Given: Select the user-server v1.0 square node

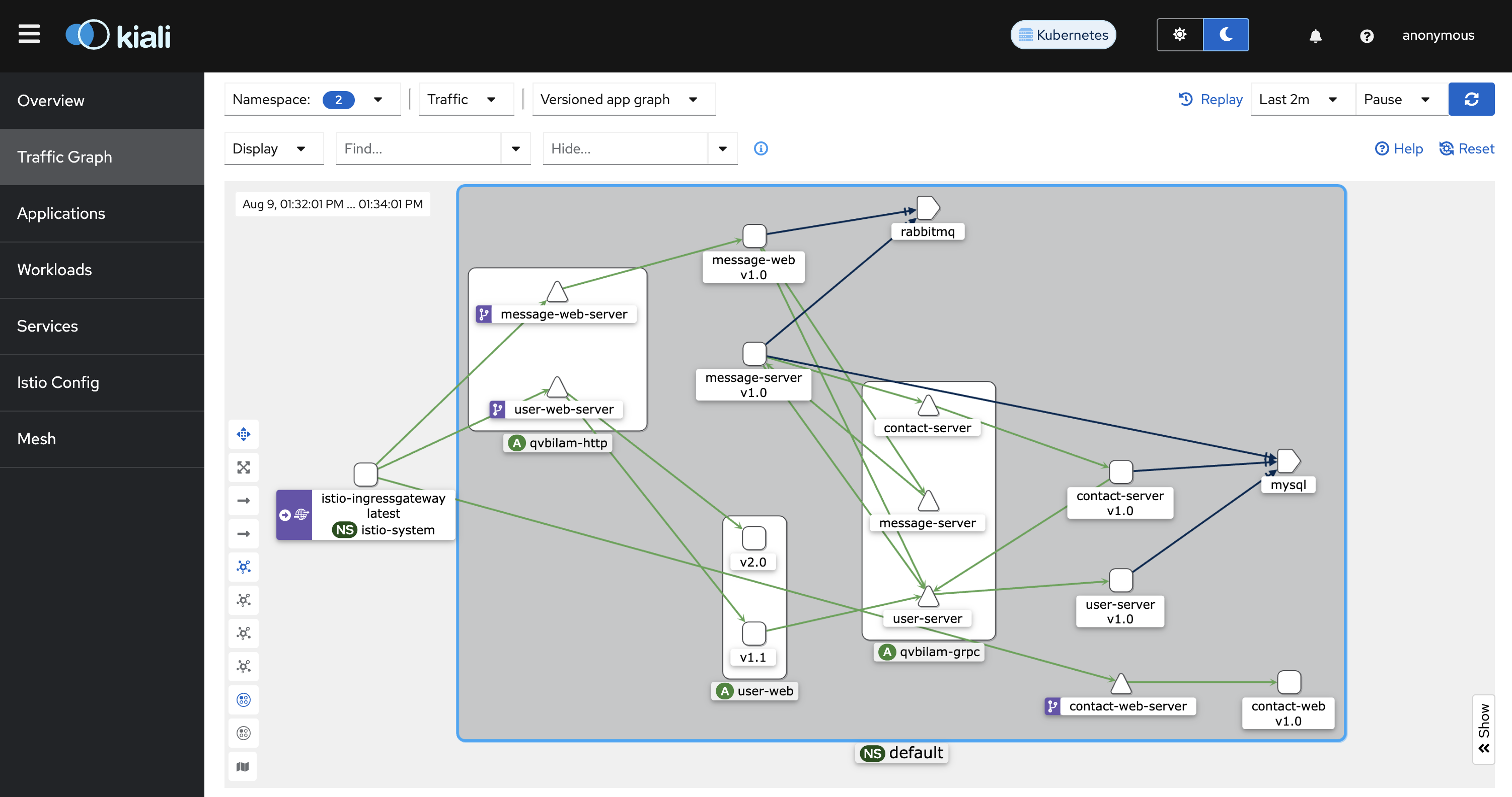Looking at the screenshot, I should pyautogui.click(x=1120, y=581).
